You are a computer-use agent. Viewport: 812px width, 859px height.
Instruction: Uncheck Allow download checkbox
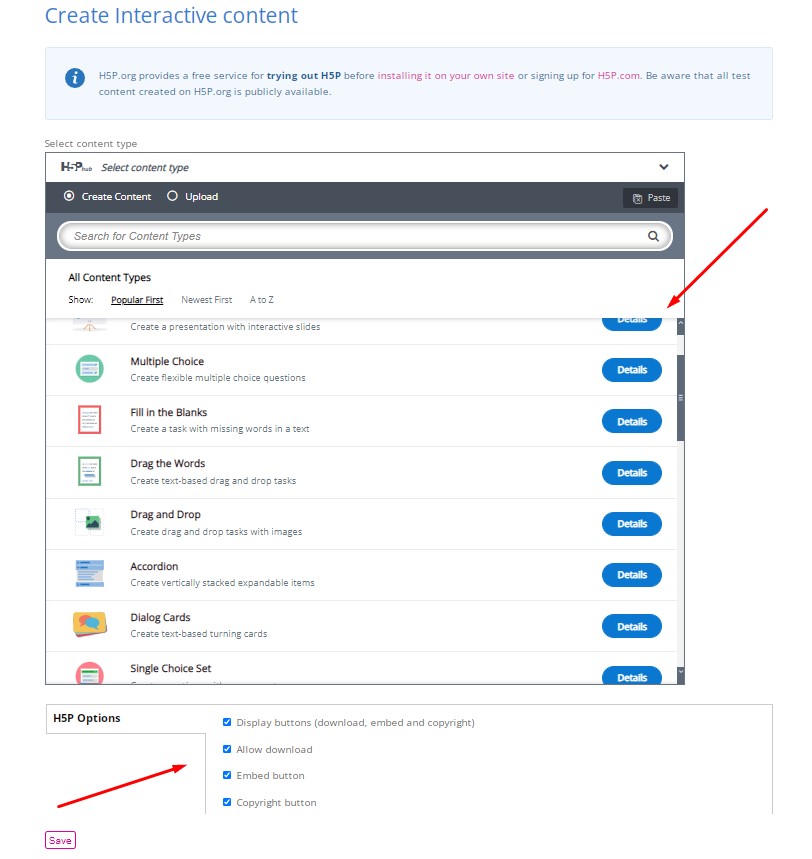[227, 749]
